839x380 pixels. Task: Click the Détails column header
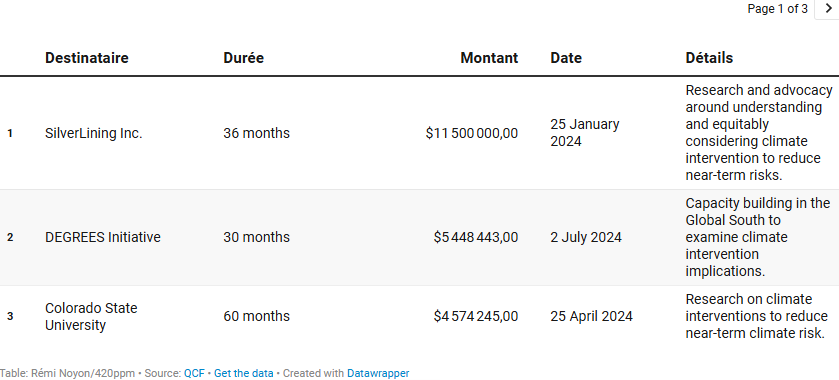point(709,58)
